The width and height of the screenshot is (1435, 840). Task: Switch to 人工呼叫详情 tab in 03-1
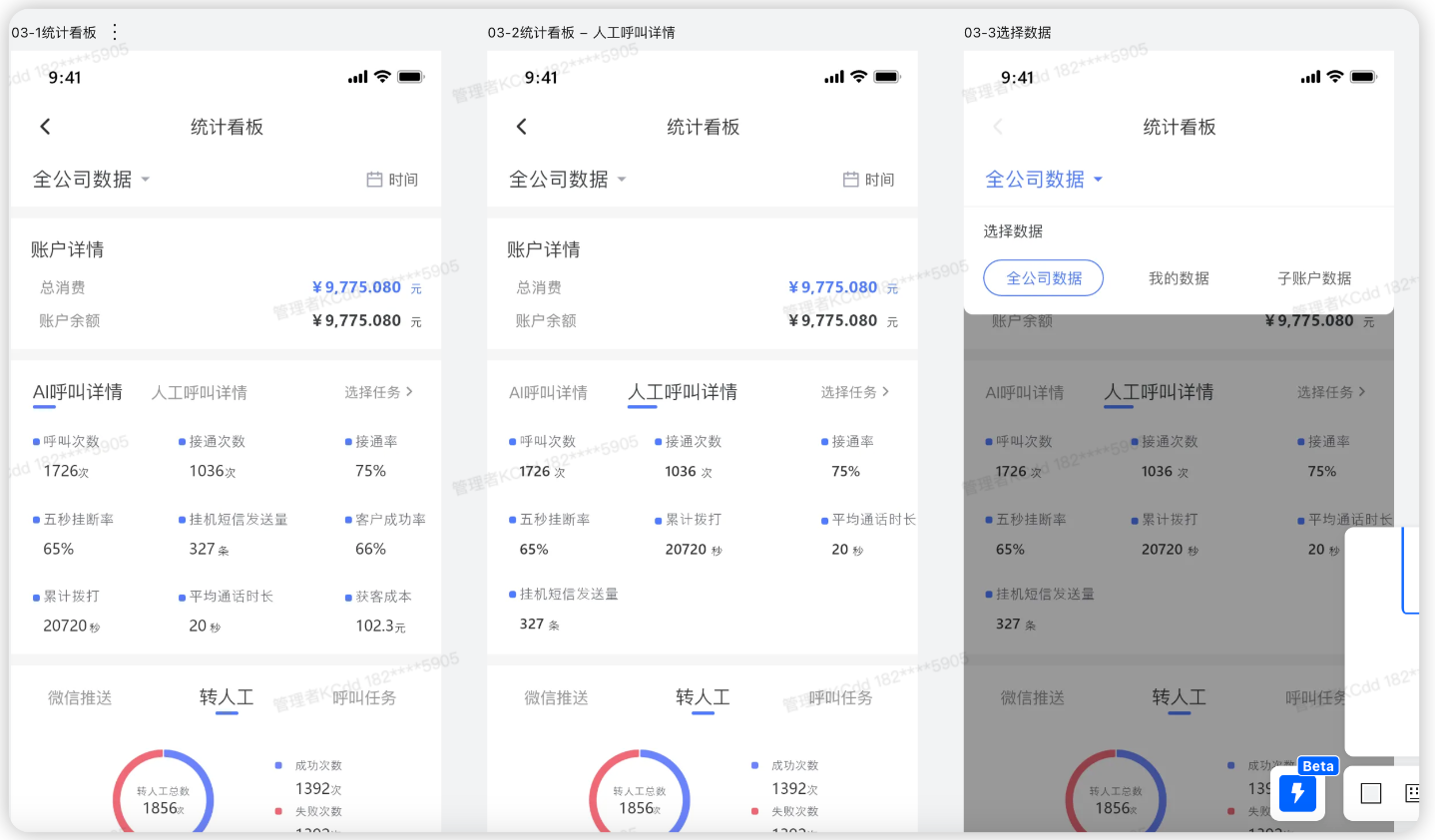tap(200, 393)
